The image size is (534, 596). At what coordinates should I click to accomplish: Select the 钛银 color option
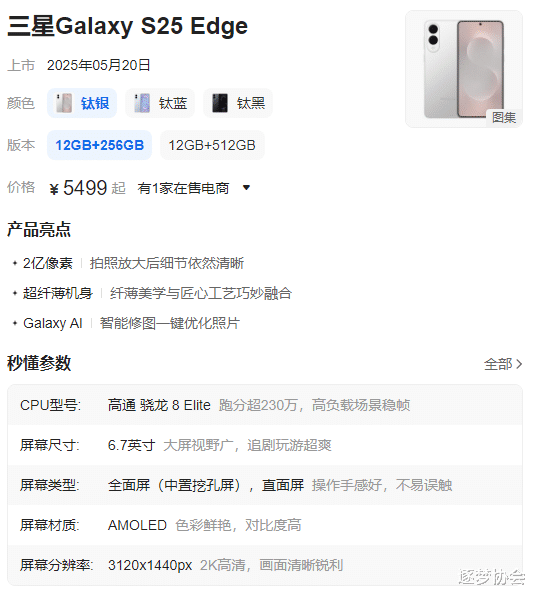click(x=82, y=103)
